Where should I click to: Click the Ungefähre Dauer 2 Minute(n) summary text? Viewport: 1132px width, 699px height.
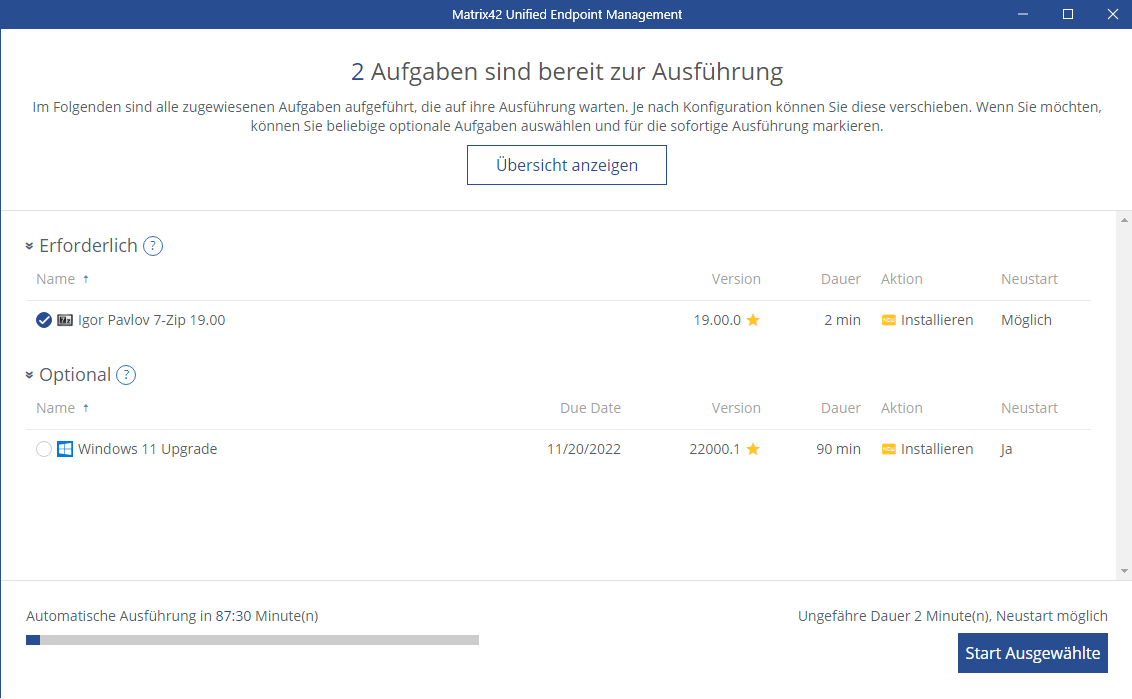952,616
